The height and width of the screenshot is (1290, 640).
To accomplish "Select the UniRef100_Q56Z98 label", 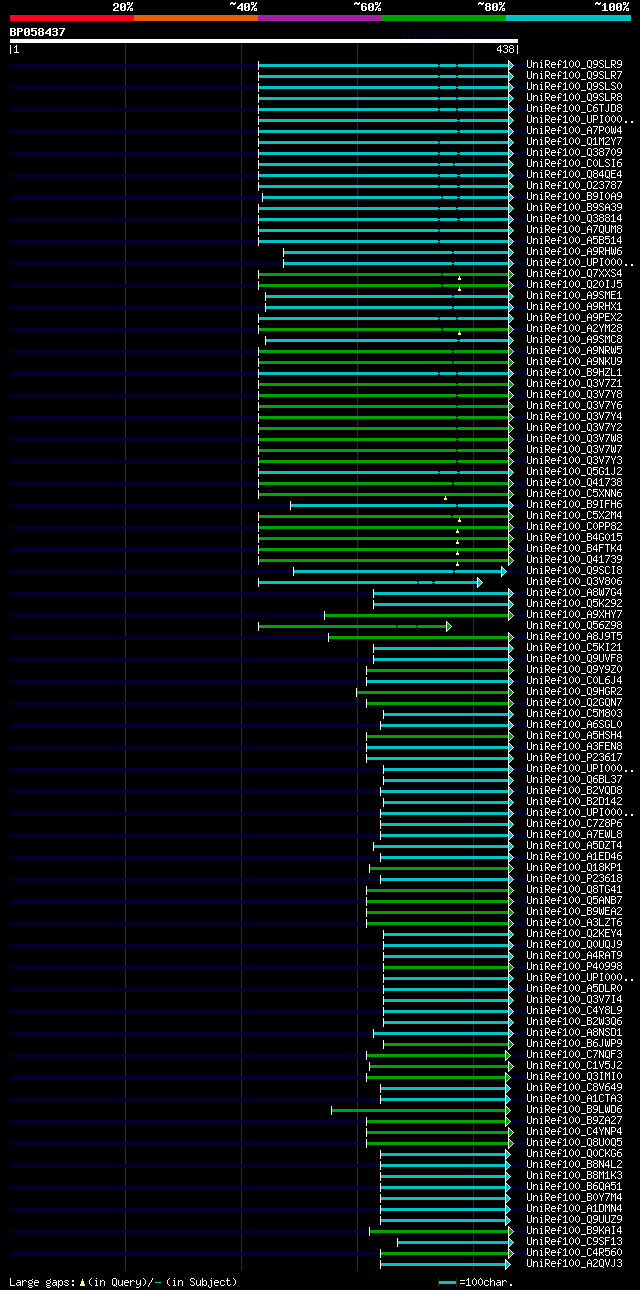I will [x=575, y=626].
